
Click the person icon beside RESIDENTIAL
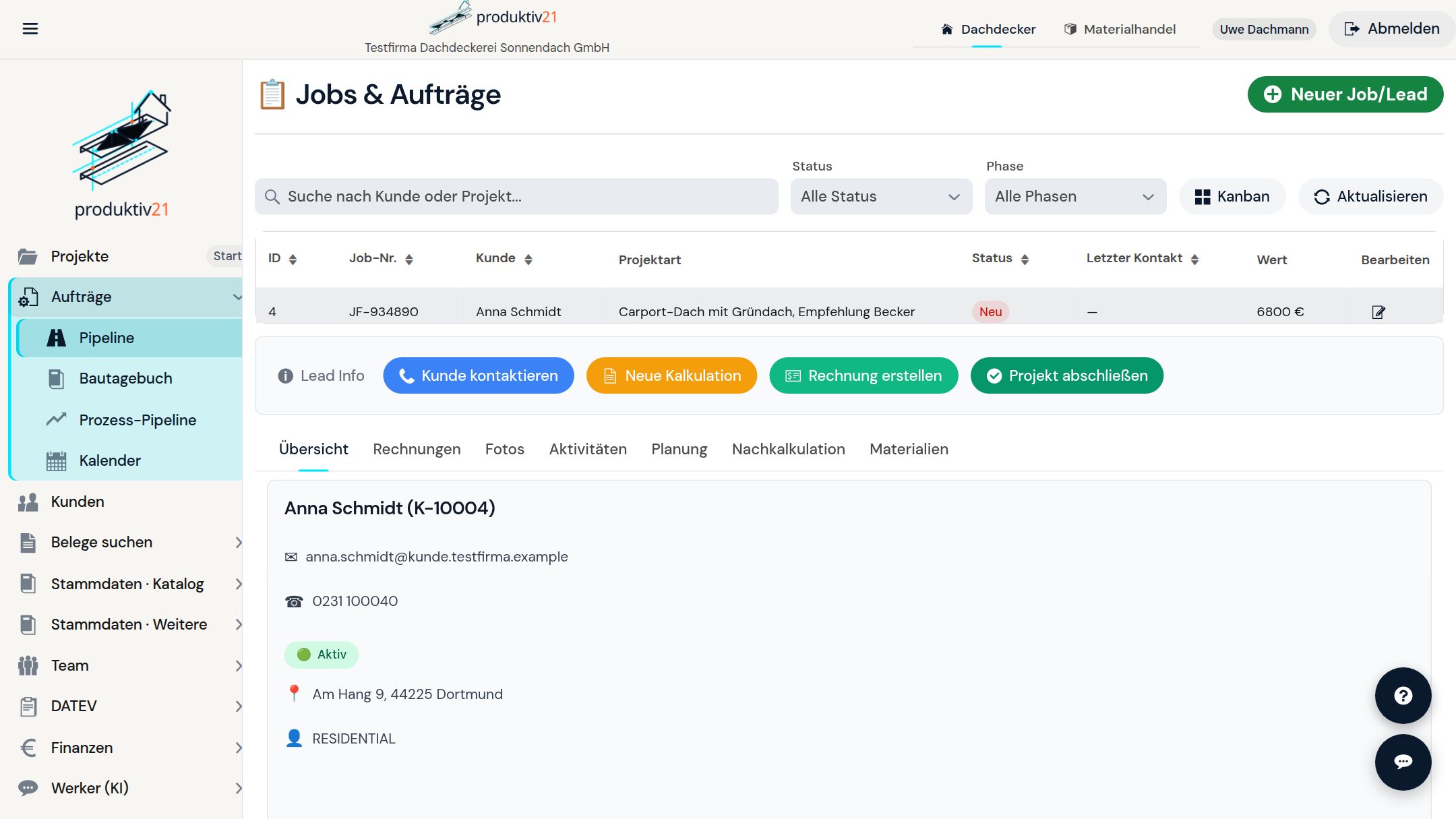point(294,738)
